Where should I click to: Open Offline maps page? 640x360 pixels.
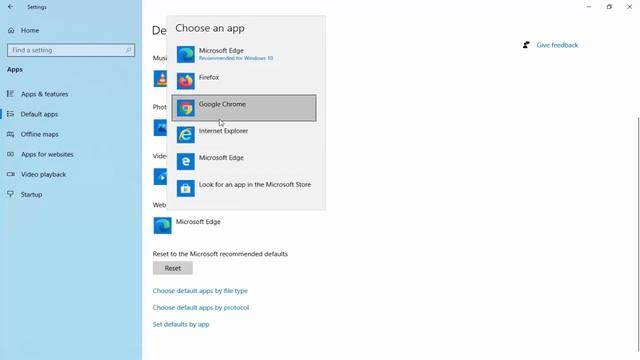coord(40,134)
